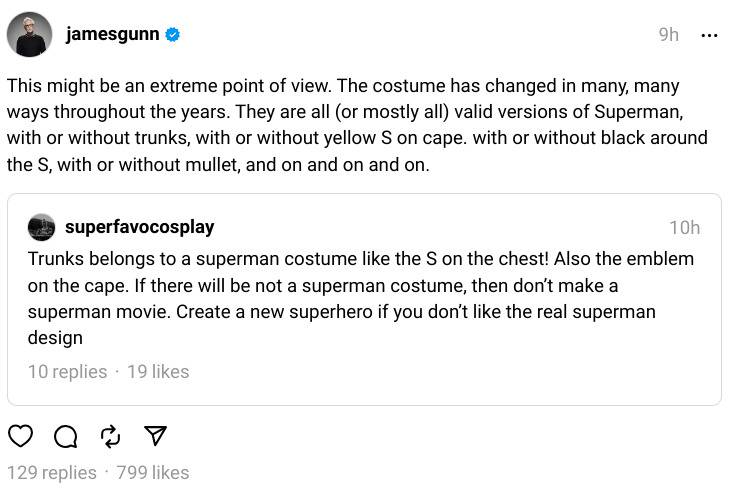View the 129 replies to this post
The width and height of the screenshot is (732, 489).
click(x=52, y=472)
